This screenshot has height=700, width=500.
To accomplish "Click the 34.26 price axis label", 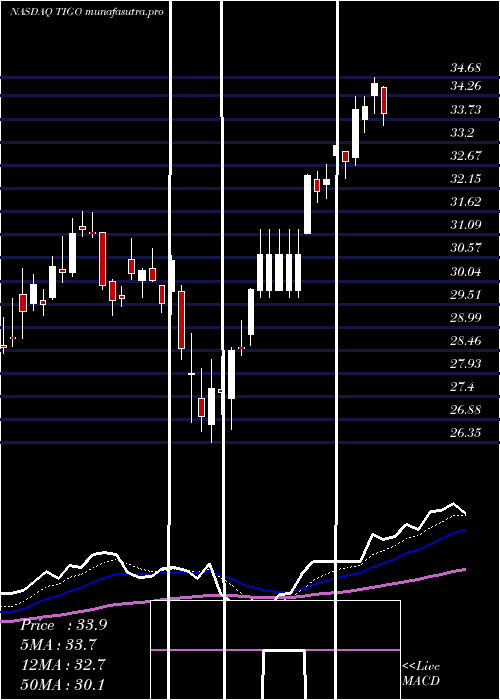I will (465, 86).
